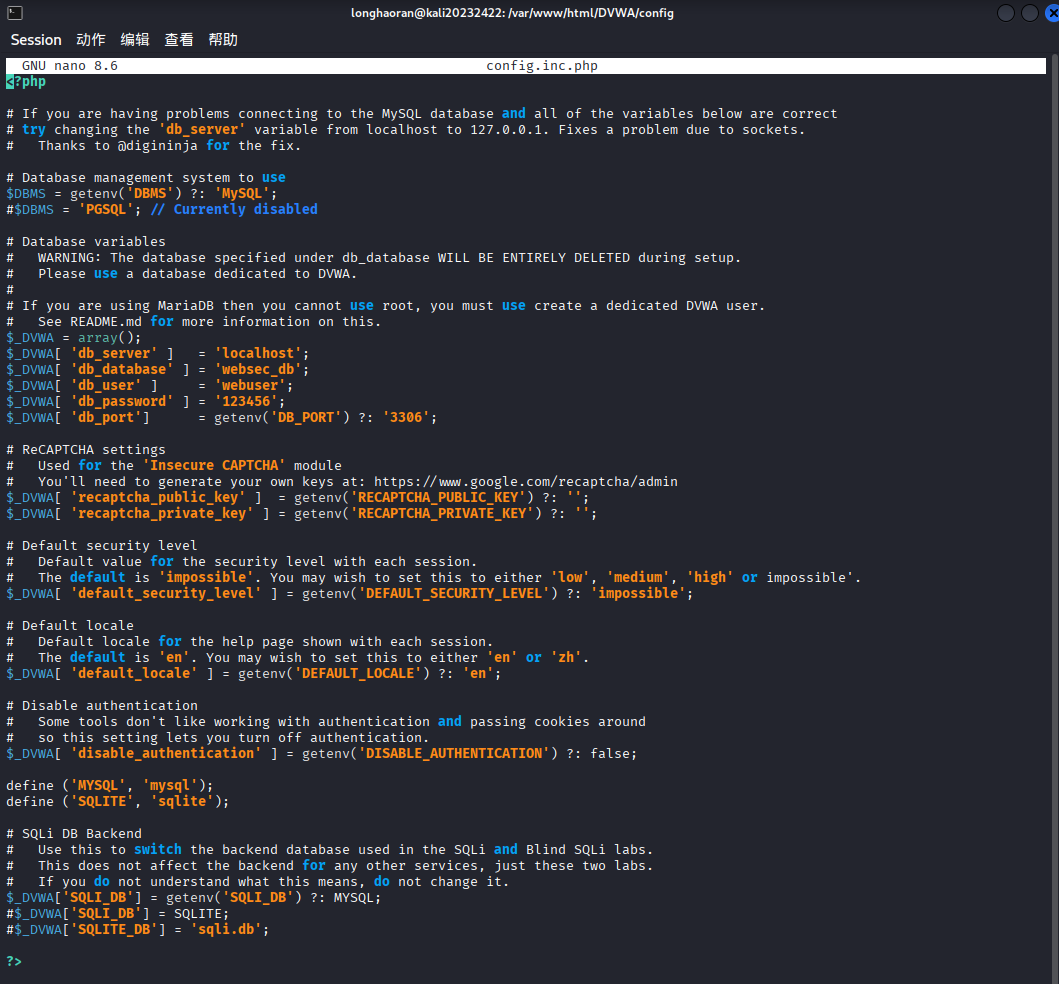Image resolution: width=1059 pixels, height=984 pixels.
Task: Click the 'disable_authentication' array key
Action: 166,754
